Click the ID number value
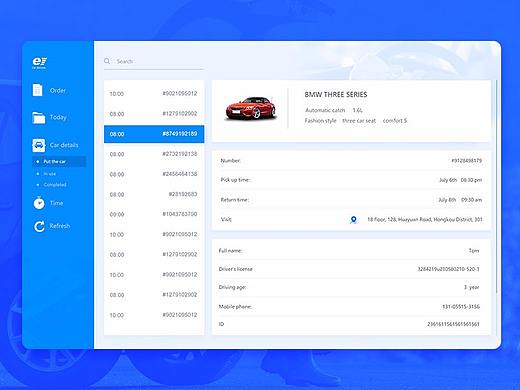 pos(453,324)
